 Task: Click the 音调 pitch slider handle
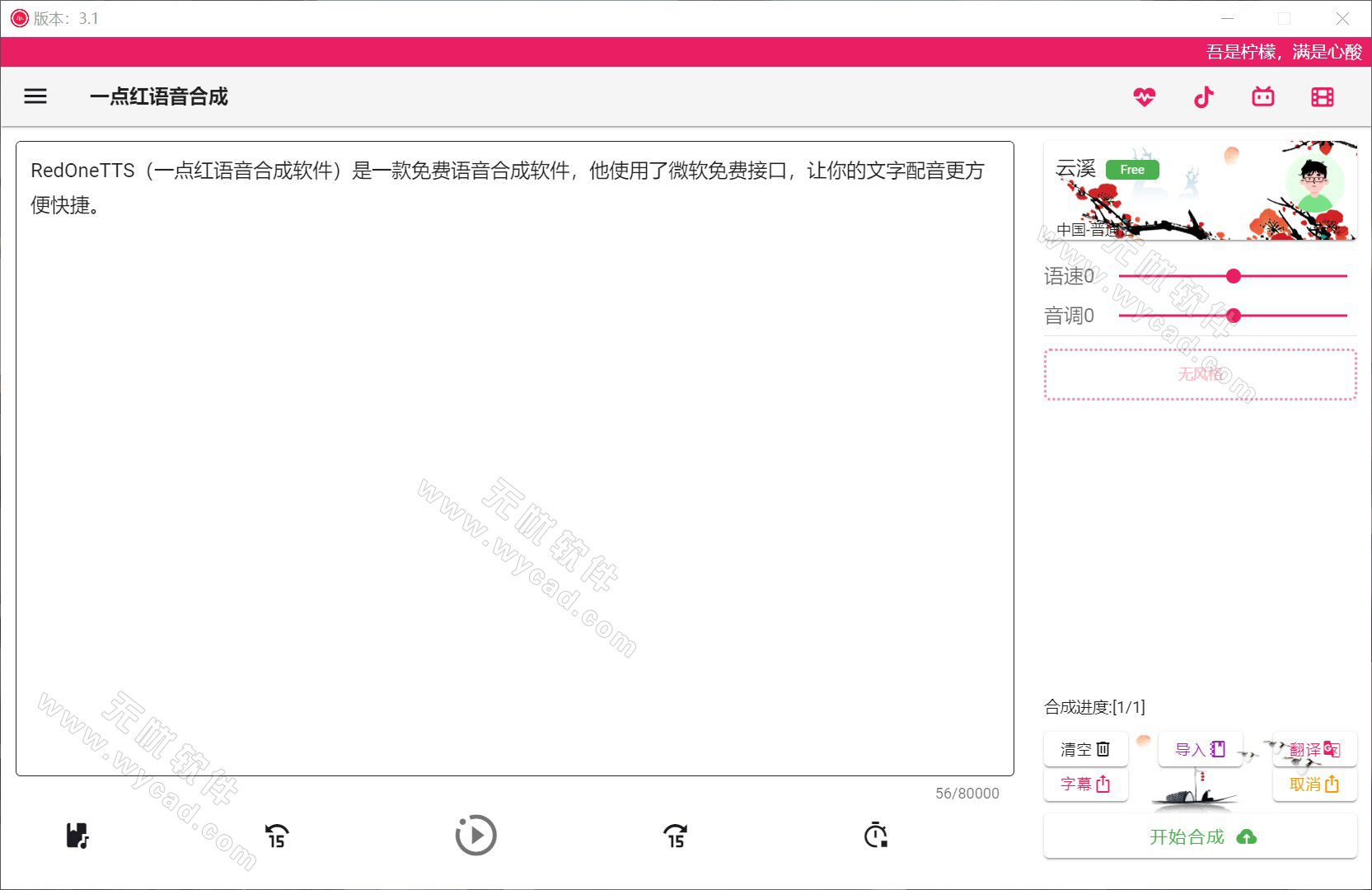(1233, 316)
